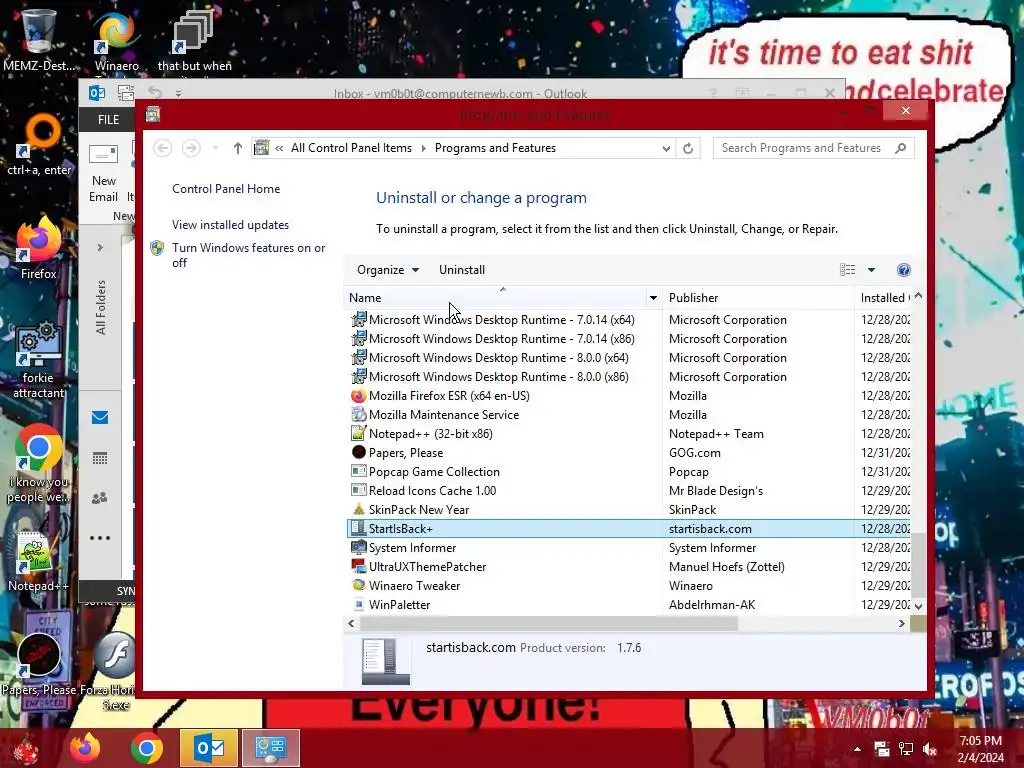
Task: Switch to Outlook on the taskbar
Action: click(x=209, y=748)
